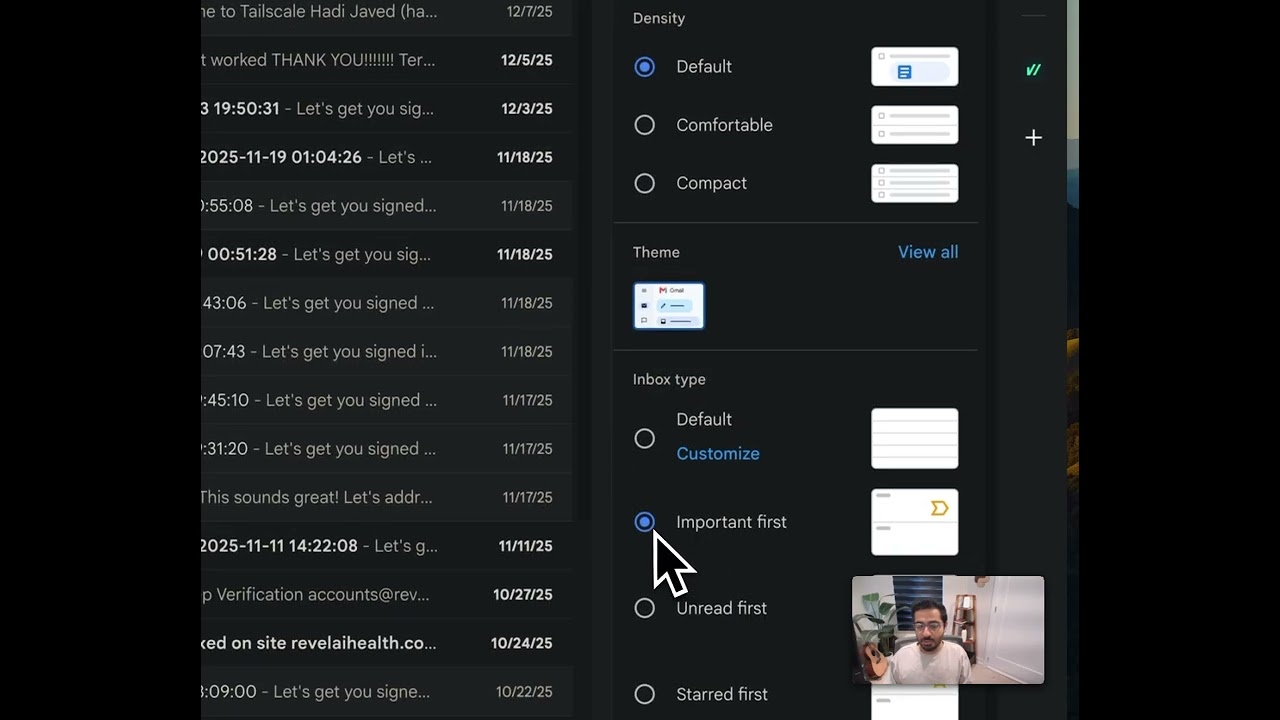The width and height of the screenshot is (1280, 720).
Task: Open email with timestamp 07:43
Action: (x=387, y=352)
